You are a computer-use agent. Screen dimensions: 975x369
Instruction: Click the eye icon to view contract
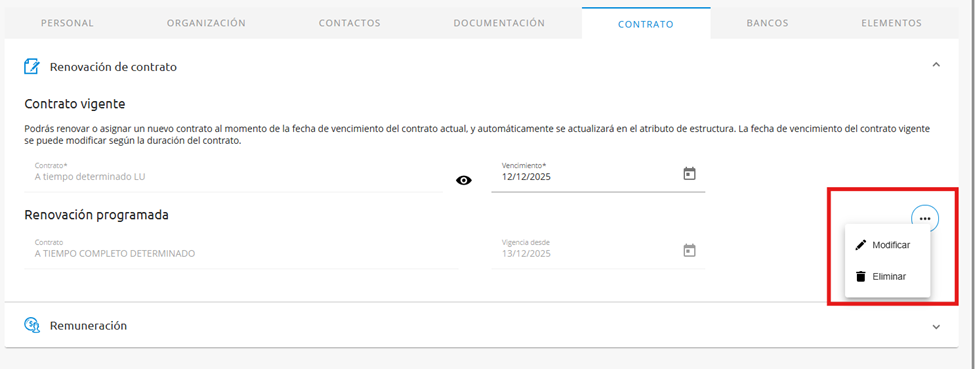(464, 180)
